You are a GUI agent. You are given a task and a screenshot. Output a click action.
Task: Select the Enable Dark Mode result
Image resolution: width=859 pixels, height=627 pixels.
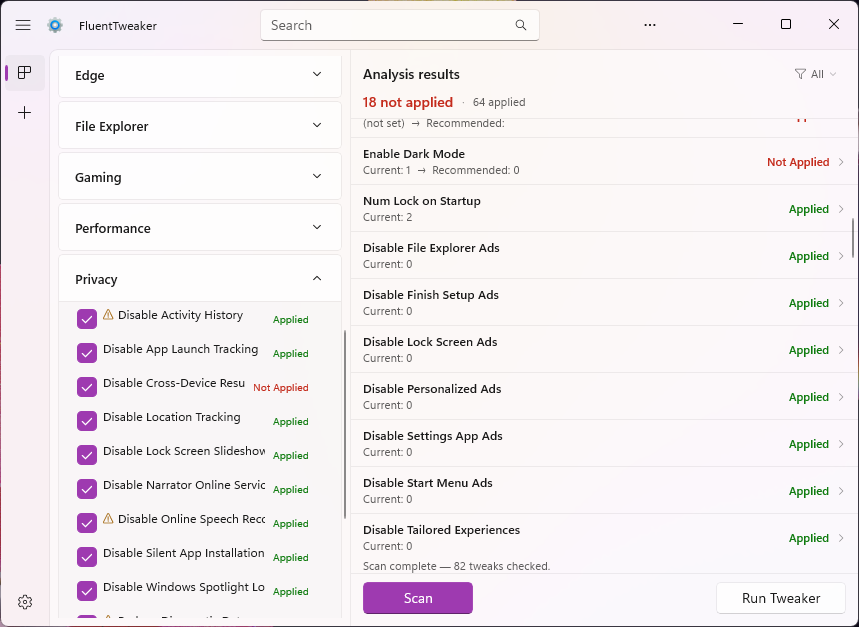[x=604, y=162]
